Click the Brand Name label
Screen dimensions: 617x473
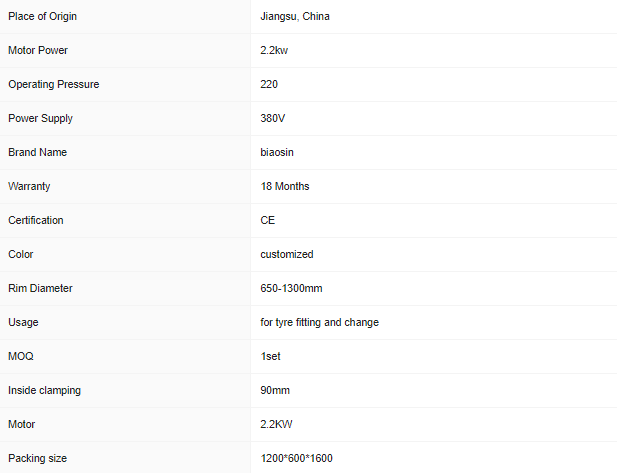37,152
